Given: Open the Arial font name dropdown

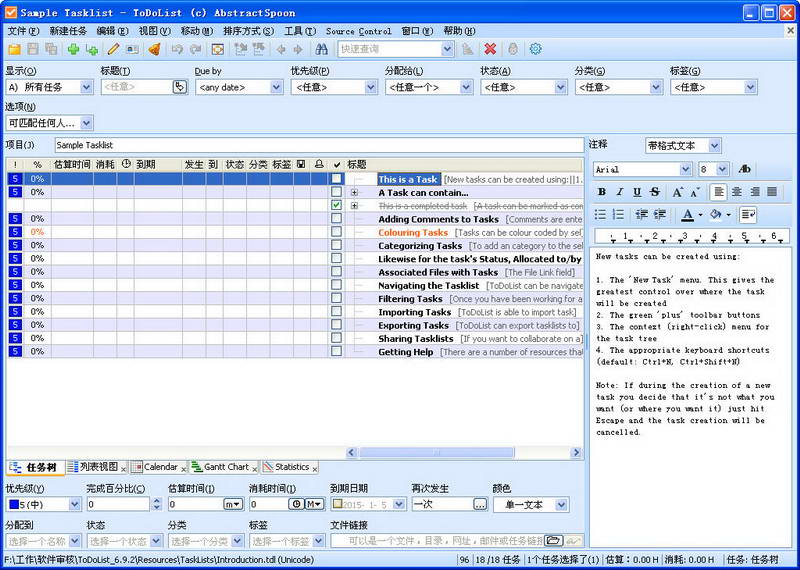Looking at the screenshot, I should click(684, 170).
